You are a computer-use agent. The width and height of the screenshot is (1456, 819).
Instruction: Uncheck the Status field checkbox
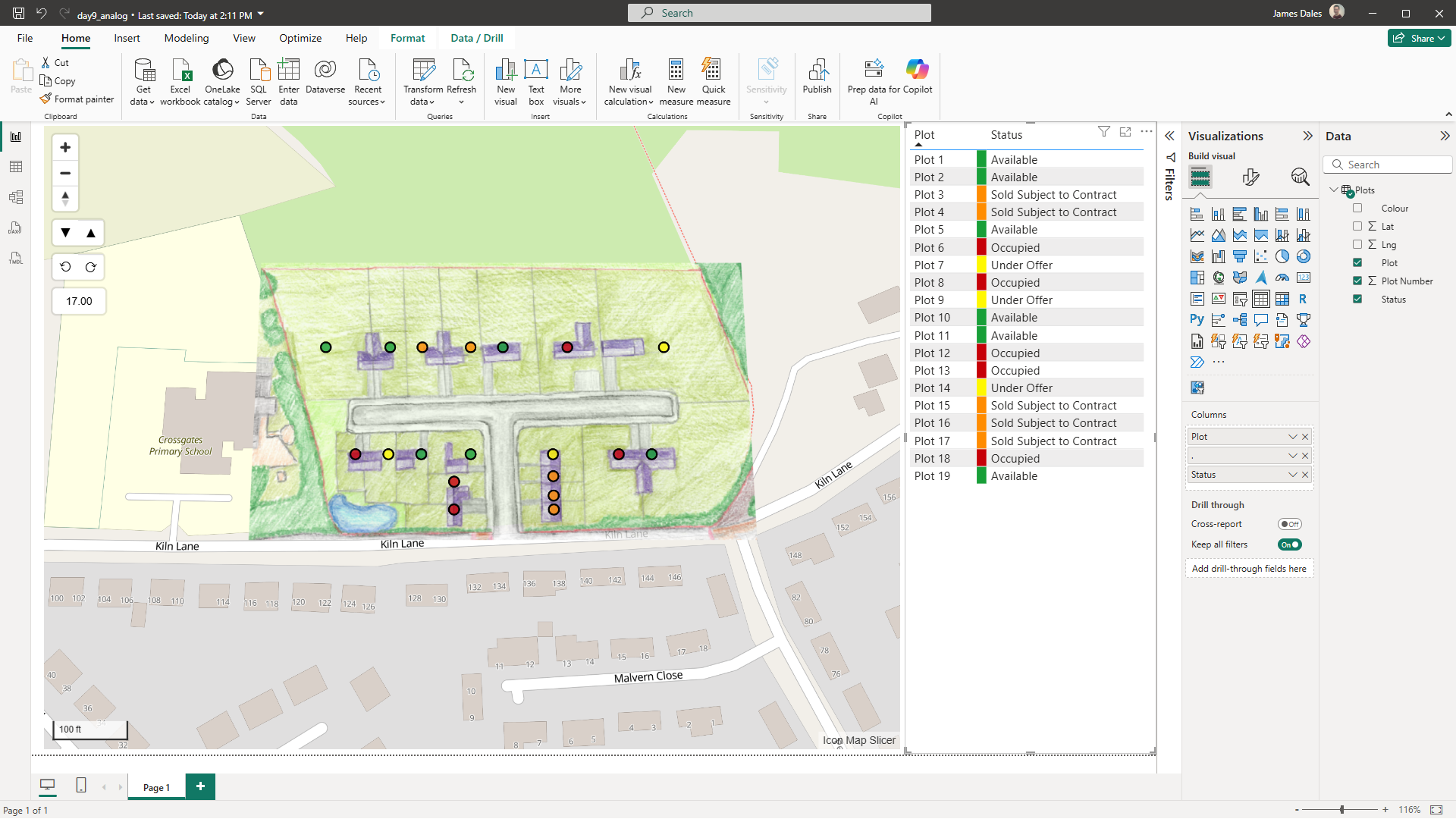(x=1357, y=300)
